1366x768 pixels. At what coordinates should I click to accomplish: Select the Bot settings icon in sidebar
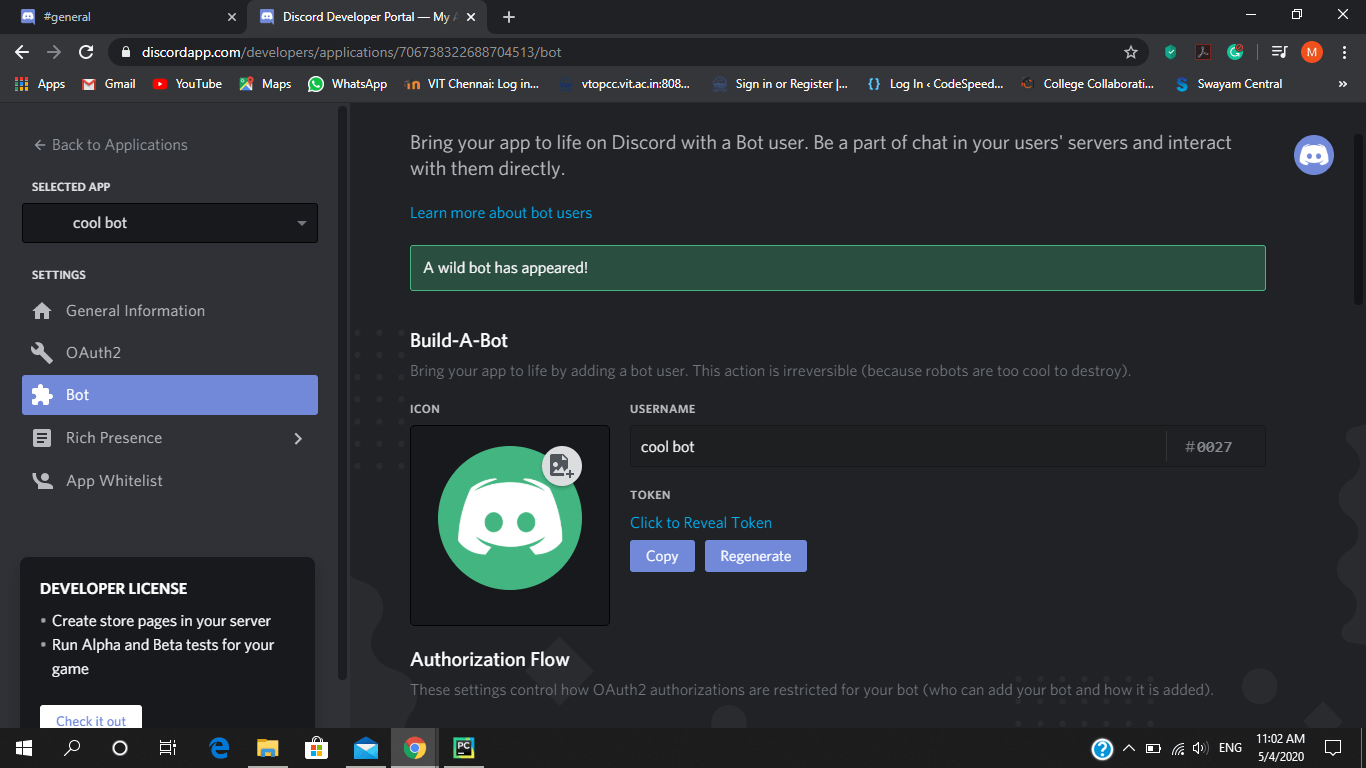pos(43,394)
